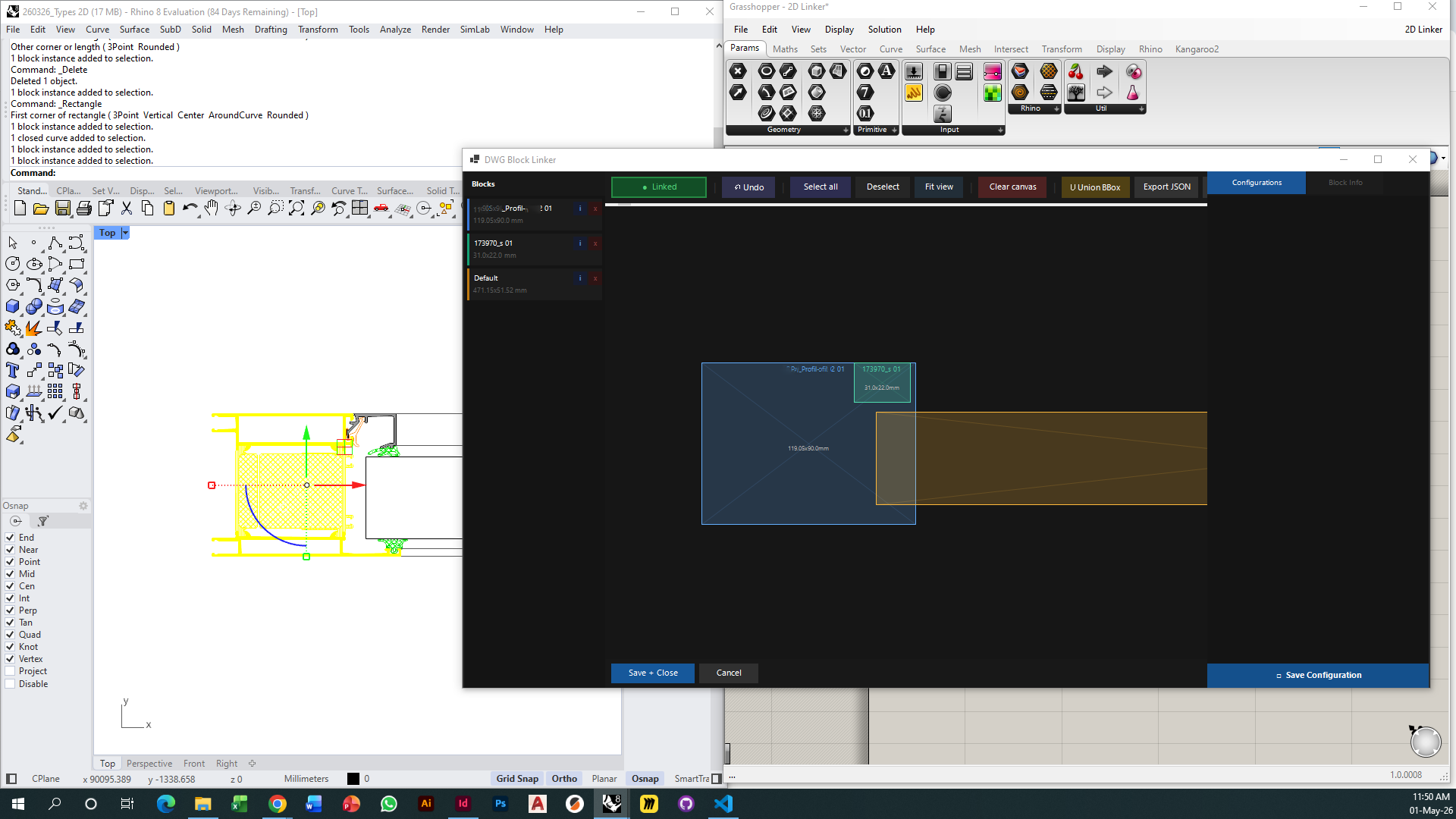The height and width of the screenshot is (819, 1456).
Task: Click the Clear canvas button
Action: click(x=1012, y=187)
